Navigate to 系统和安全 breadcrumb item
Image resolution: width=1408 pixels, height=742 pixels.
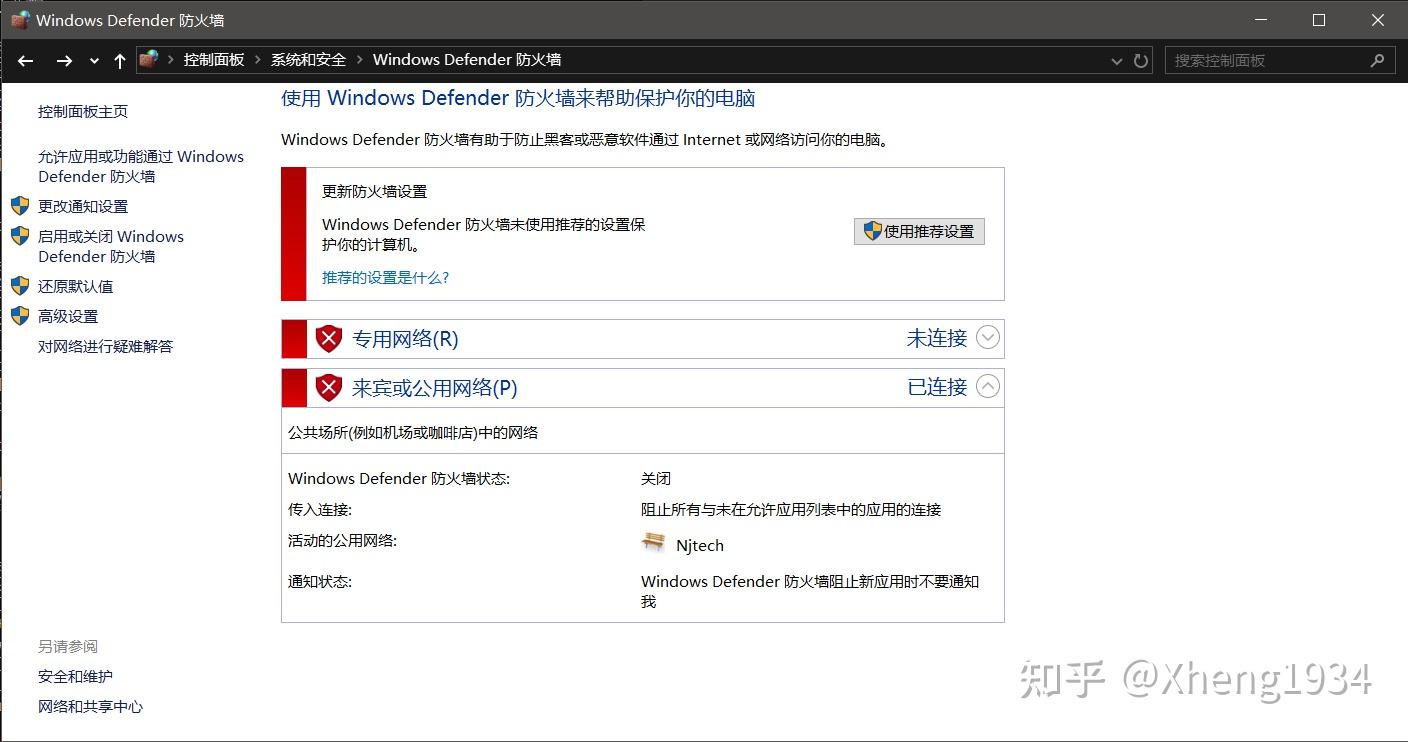click(x=306, y=59)
